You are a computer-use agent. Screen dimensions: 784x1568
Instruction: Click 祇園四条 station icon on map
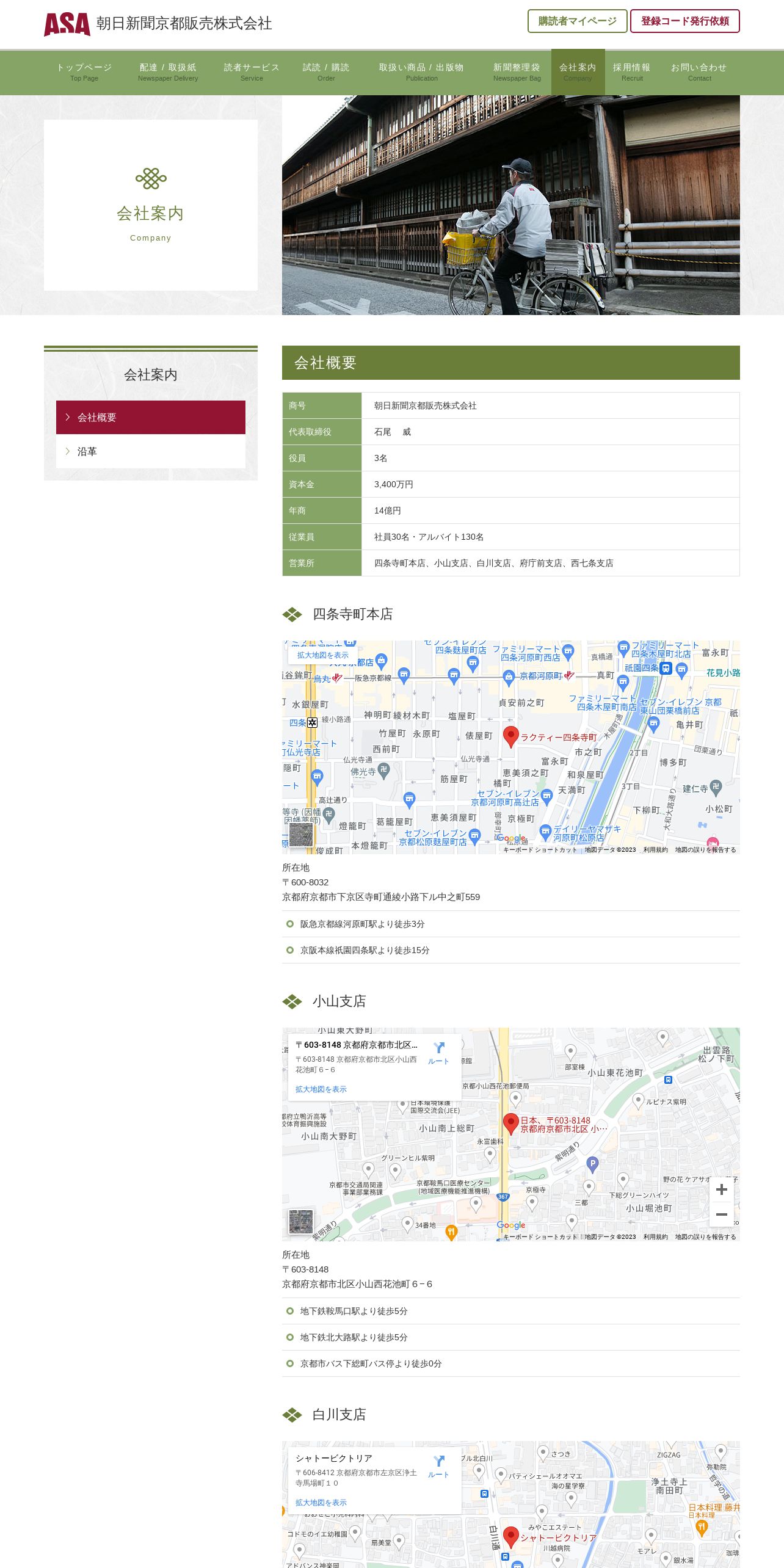pos(666,668)
